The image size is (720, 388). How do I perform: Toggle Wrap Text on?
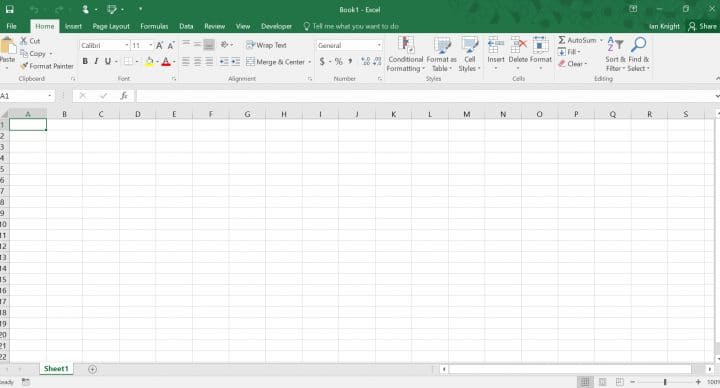tap(266, 45)
